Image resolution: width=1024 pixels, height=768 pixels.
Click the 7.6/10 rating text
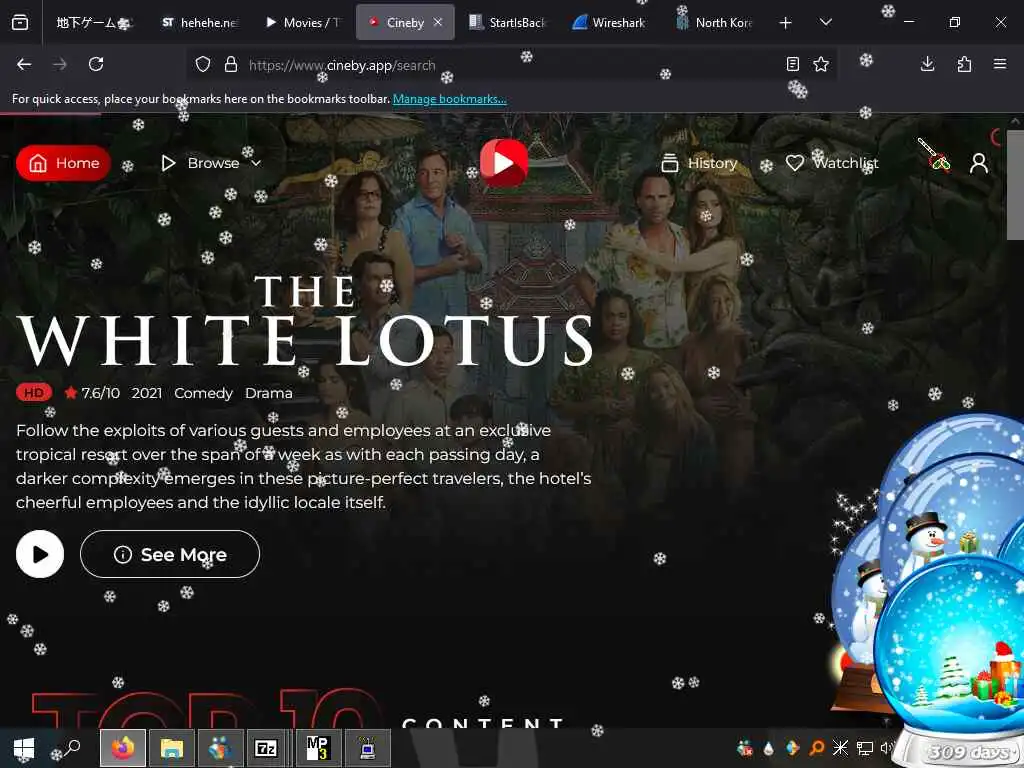(101, 392)
